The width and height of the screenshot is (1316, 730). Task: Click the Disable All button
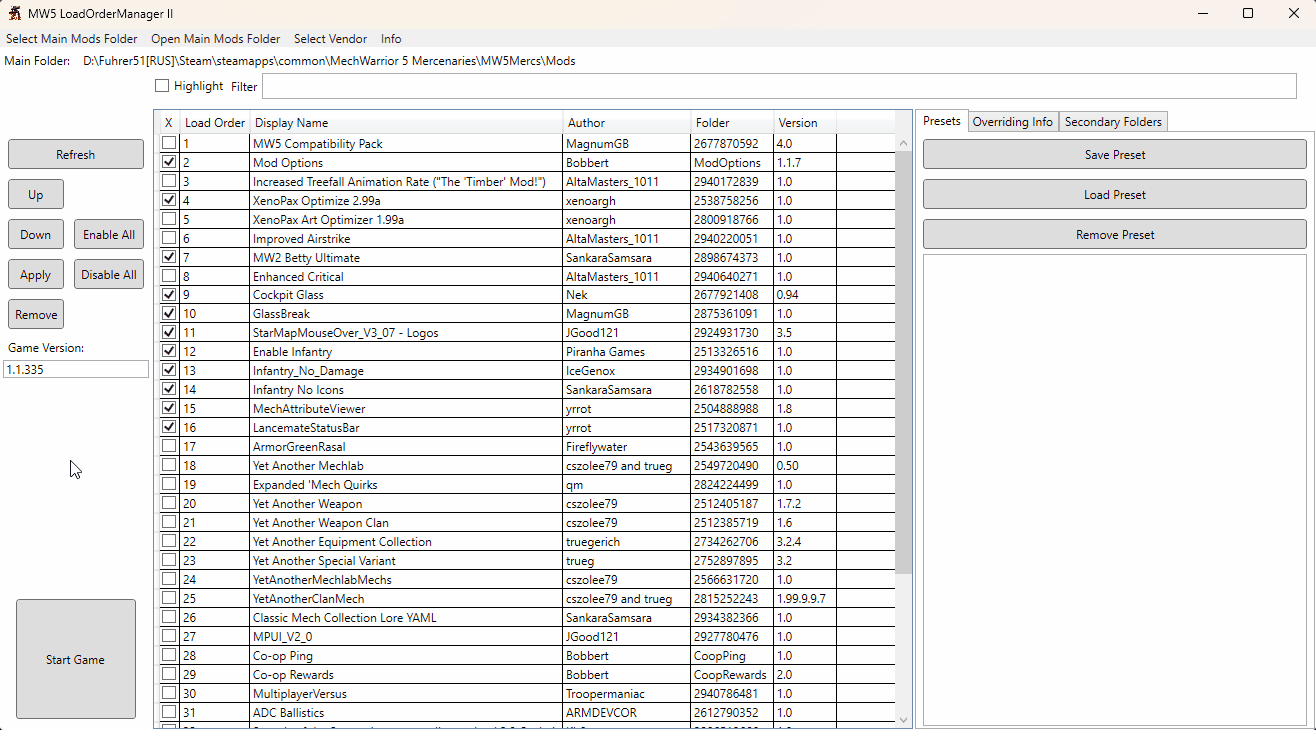coord(109,274)
